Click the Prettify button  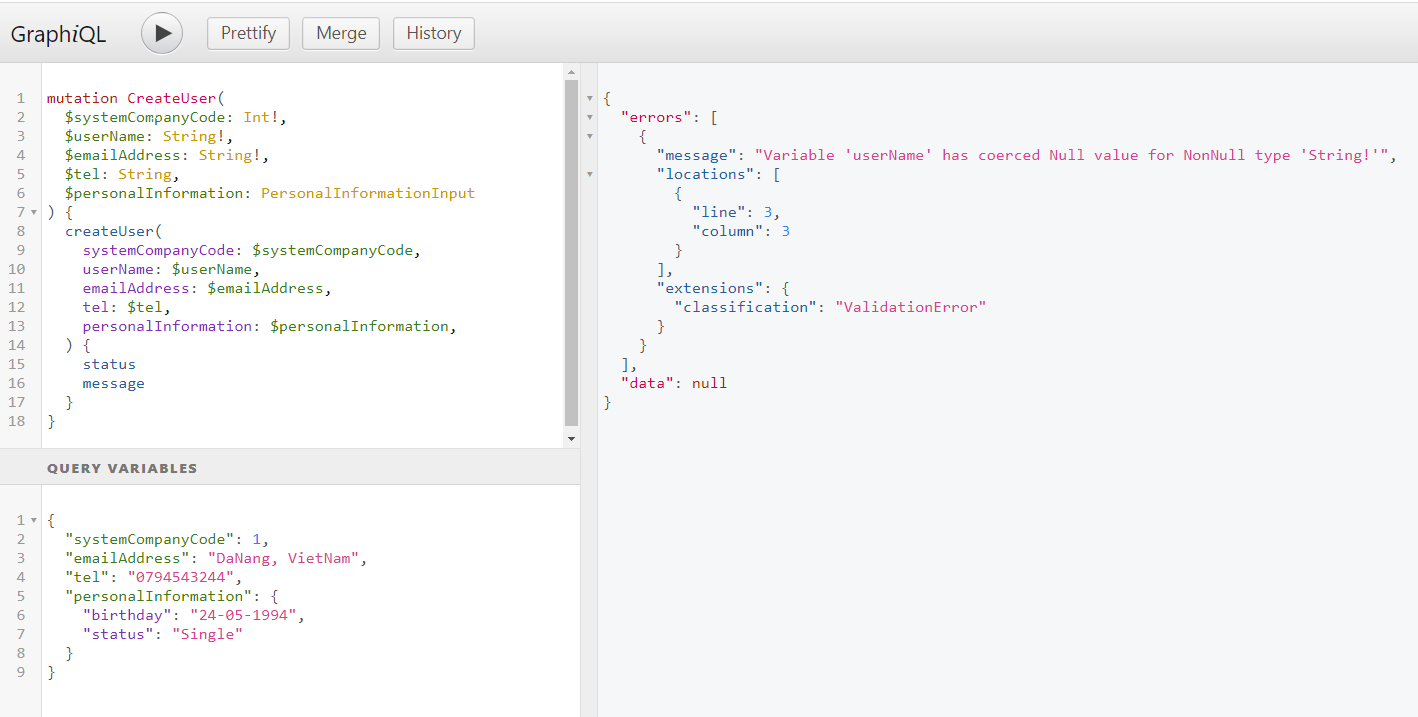(x=248, y=33)
